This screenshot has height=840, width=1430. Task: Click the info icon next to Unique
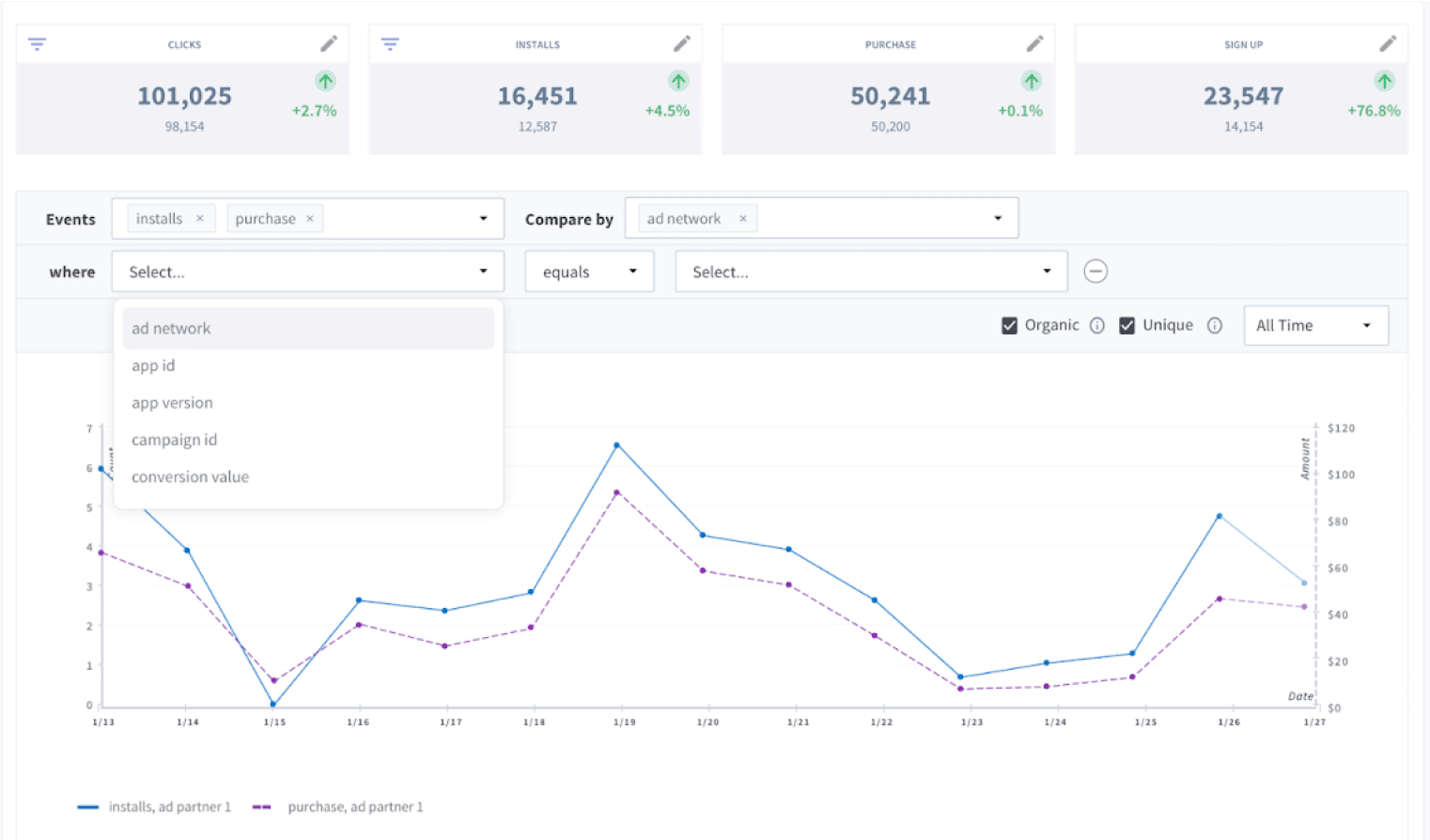[x=1214, y=325]
